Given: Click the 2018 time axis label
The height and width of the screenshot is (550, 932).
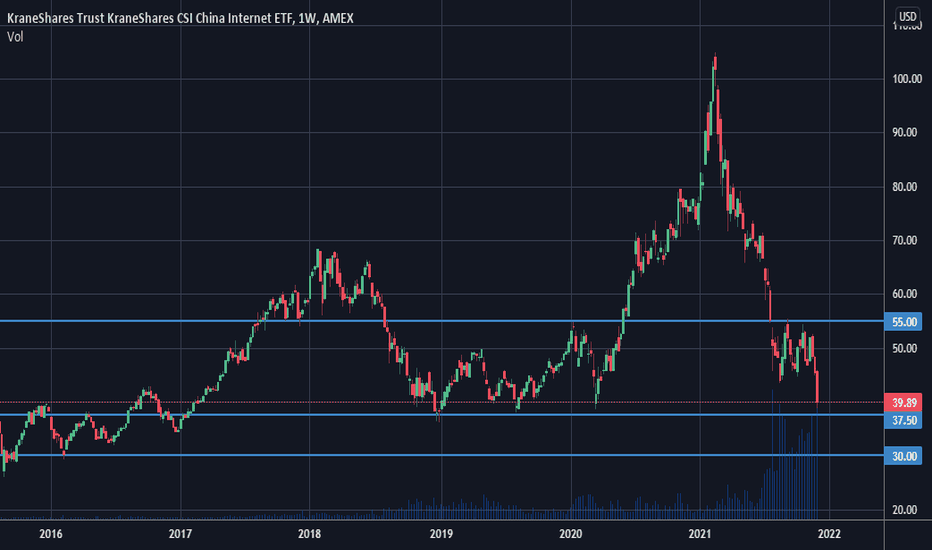Looking at the screenshot, I should 310,534.
